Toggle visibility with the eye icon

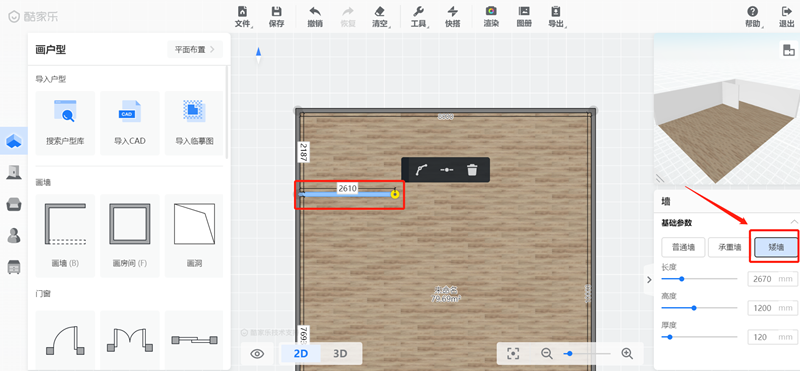tap(257, 354)
